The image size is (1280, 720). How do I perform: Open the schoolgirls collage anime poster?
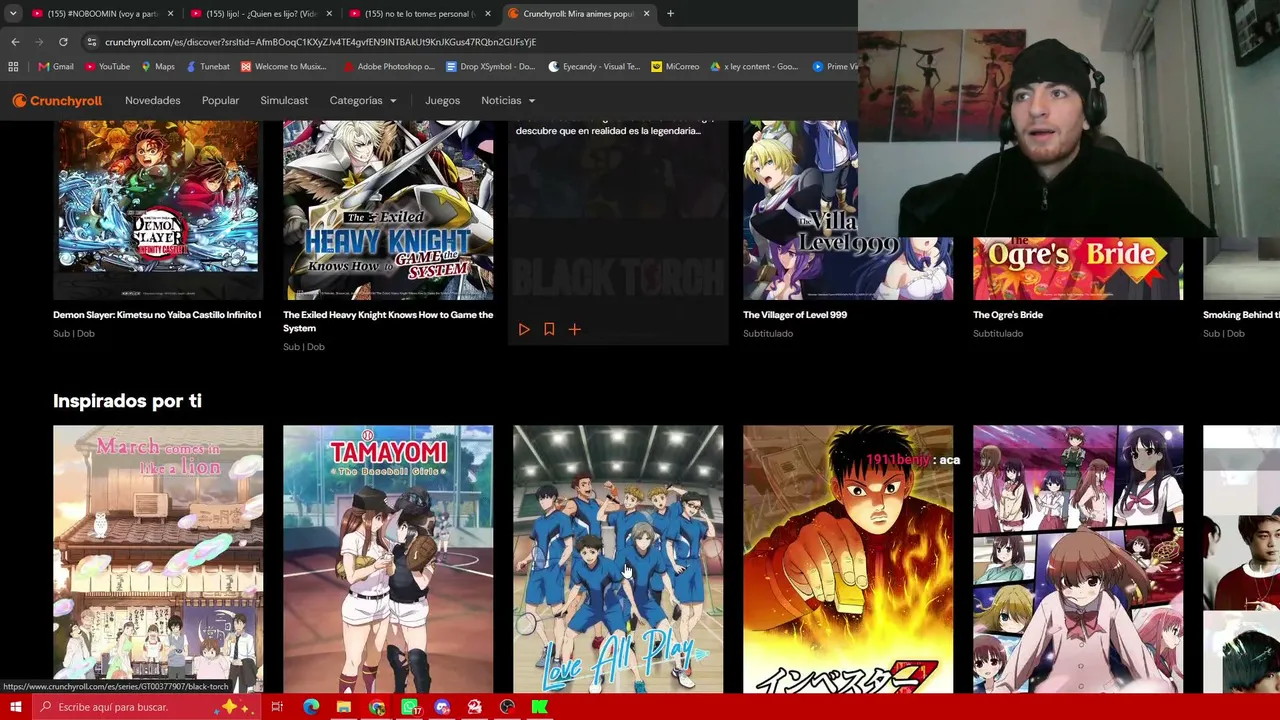coord(1078,559)
